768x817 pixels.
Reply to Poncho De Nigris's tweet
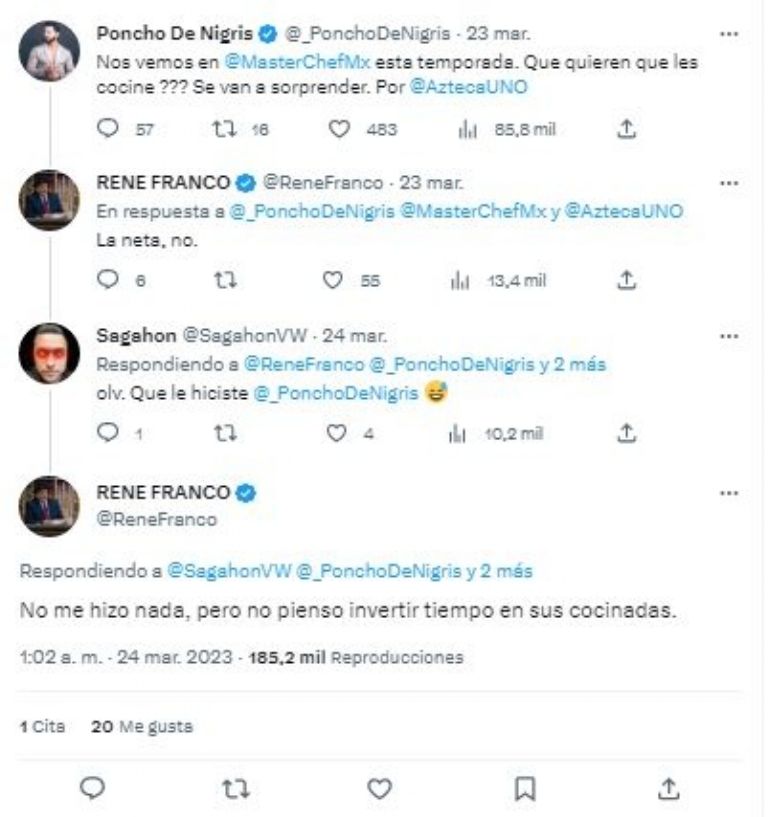tap(110, 129)
